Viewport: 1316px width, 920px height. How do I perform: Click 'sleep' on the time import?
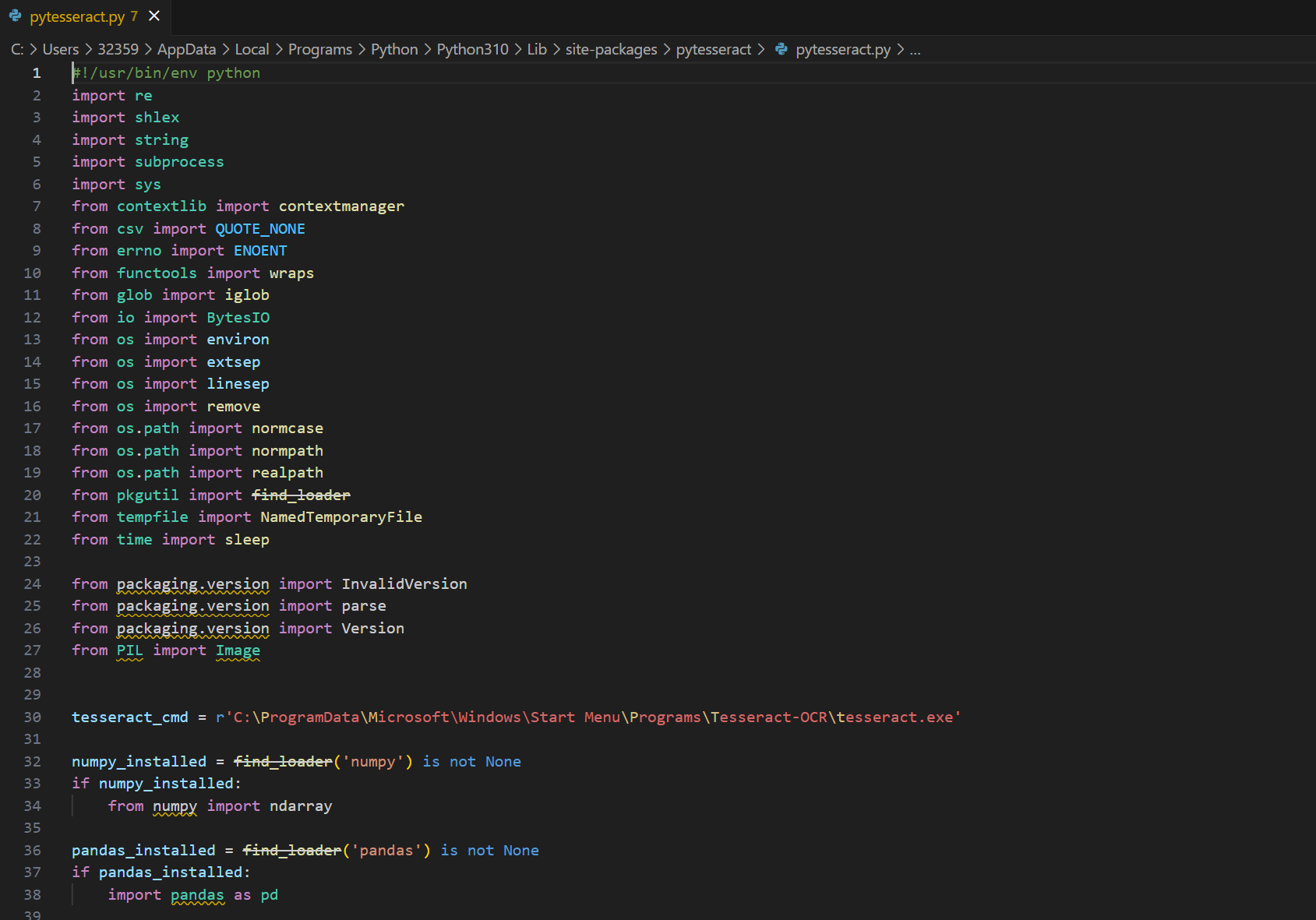coord(247,539)
